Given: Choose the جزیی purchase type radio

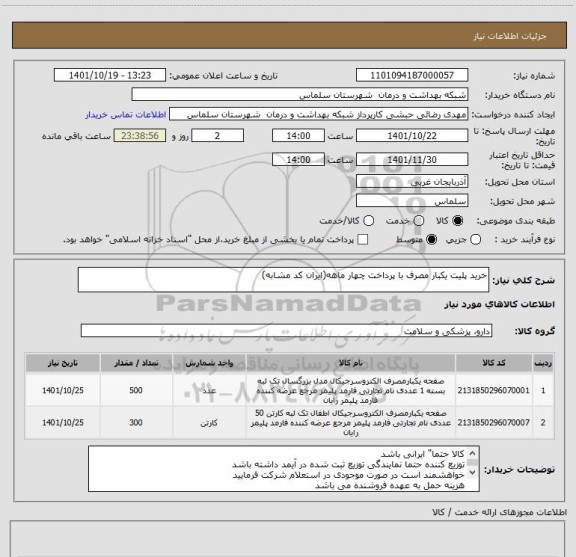Looking at the screenshot, I should [476, 240].
